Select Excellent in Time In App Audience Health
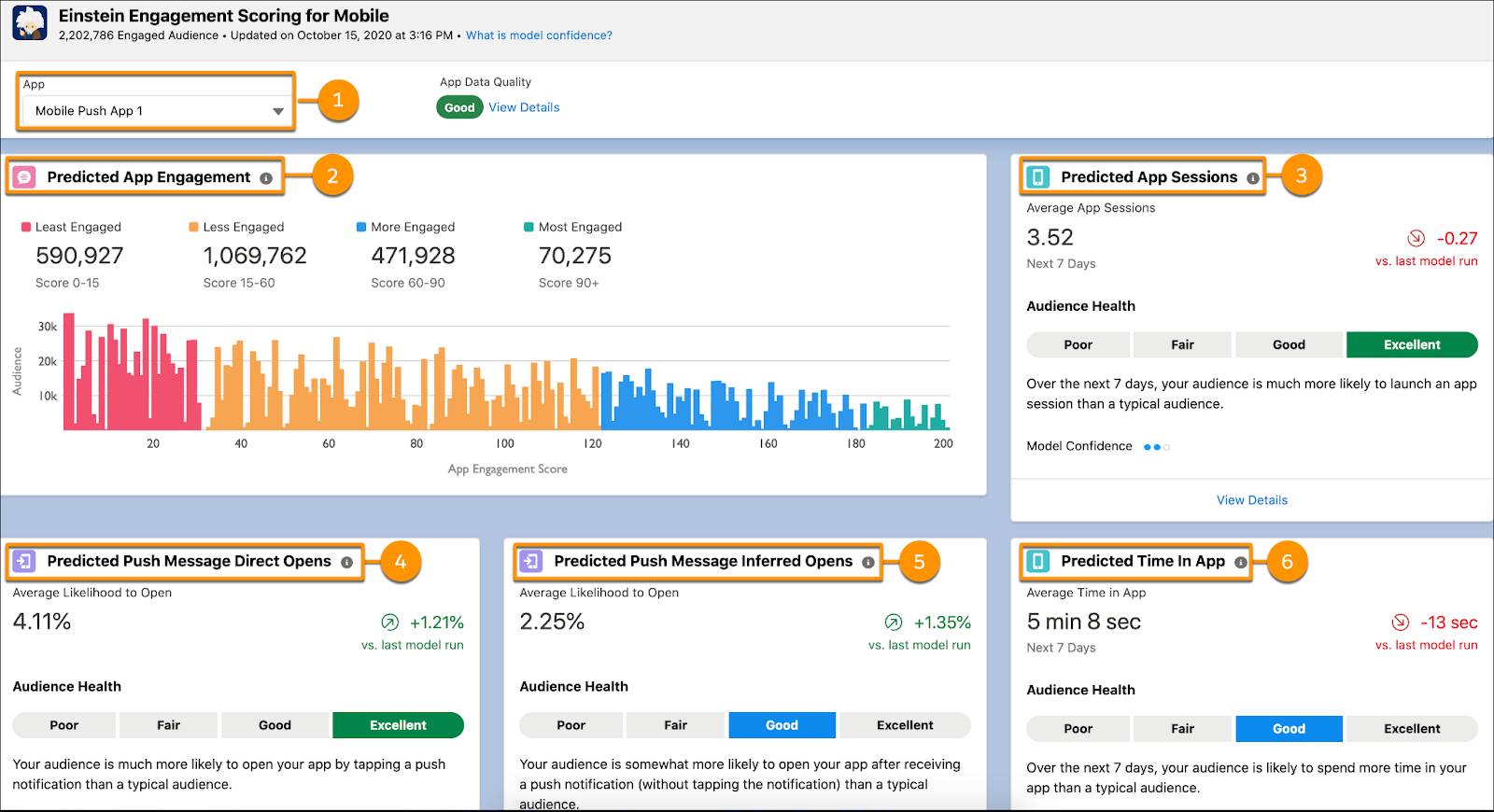Screen dimensions: 1494x812 [1412, 729]
